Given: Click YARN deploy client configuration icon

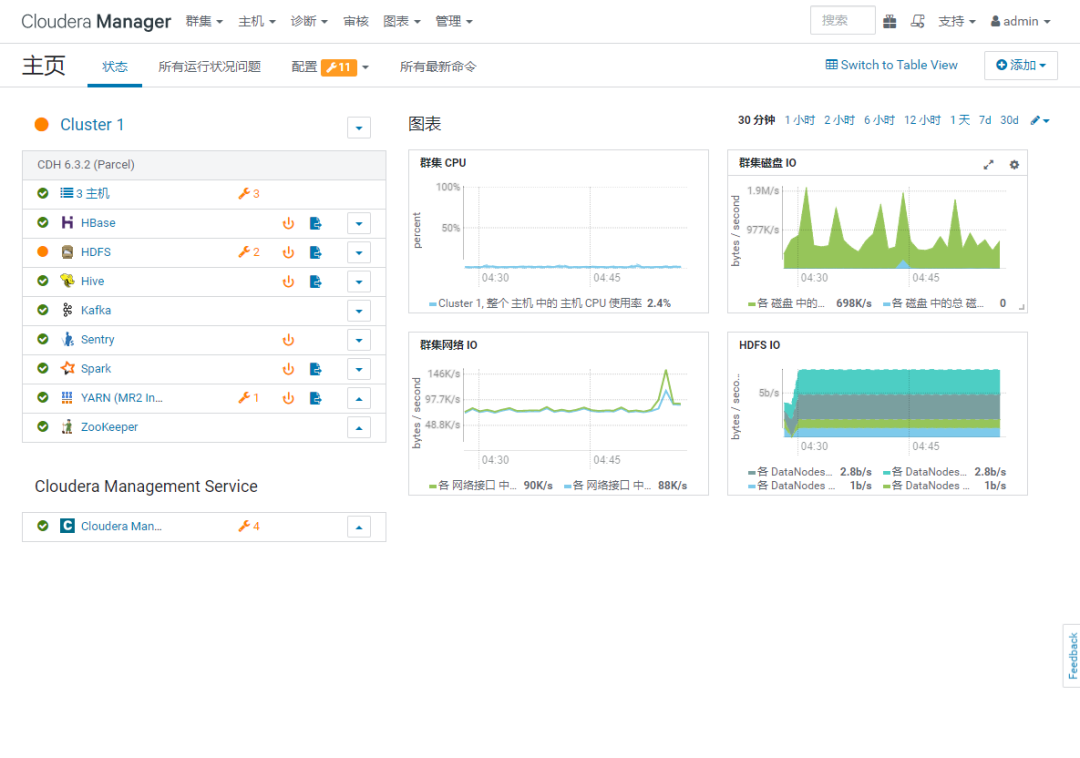Looking at the screenshot, I should pyautogui.click(x=315, y=398).
